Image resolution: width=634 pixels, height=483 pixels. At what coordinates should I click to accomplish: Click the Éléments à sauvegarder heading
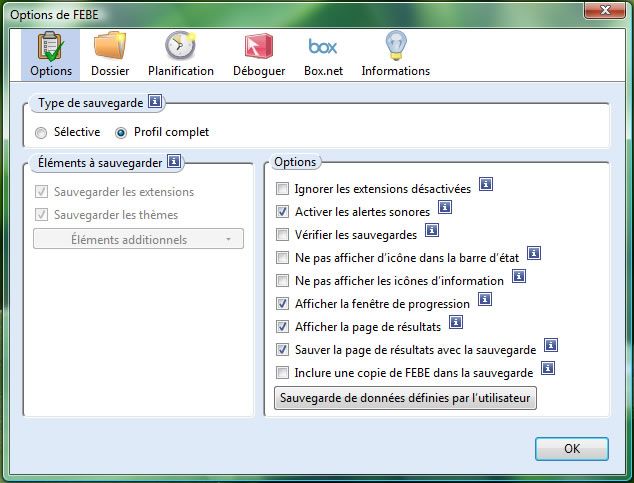[100, 162]
